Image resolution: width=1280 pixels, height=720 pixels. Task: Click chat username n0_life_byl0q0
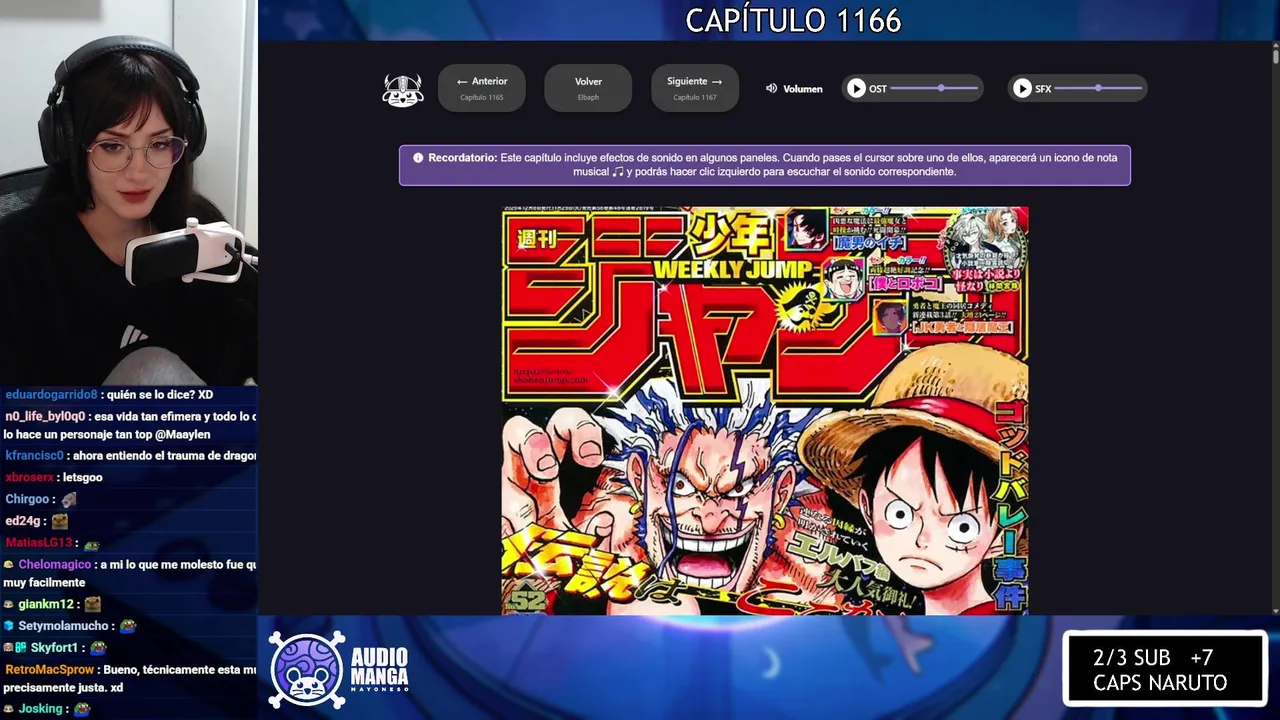point(46,416)
